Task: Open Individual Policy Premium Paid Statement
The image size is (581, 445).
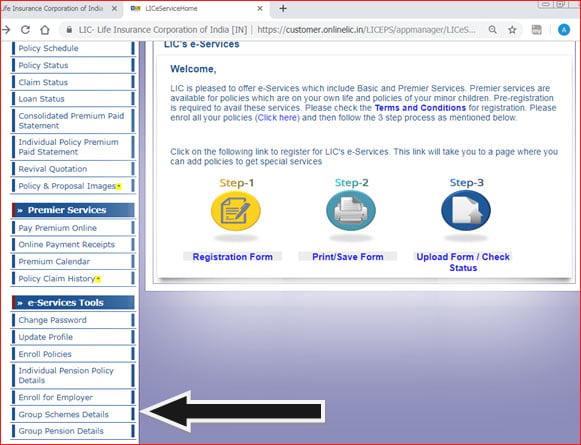Action: [73, 147]
